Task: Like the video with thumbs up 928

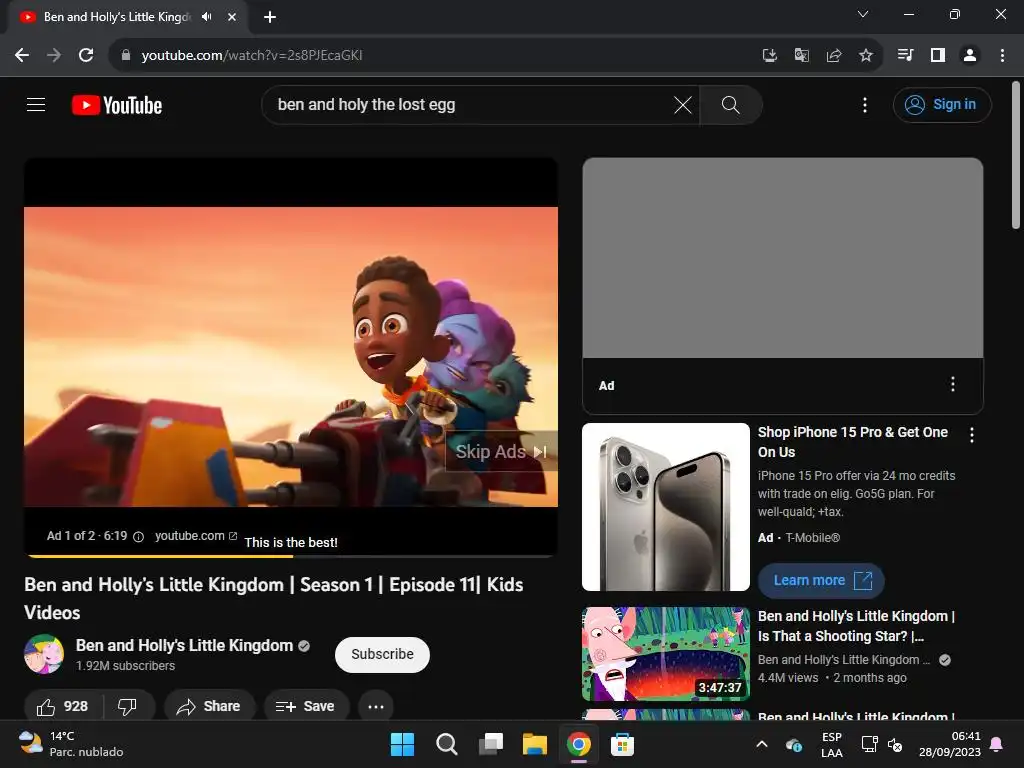Action: pos(63,706)
